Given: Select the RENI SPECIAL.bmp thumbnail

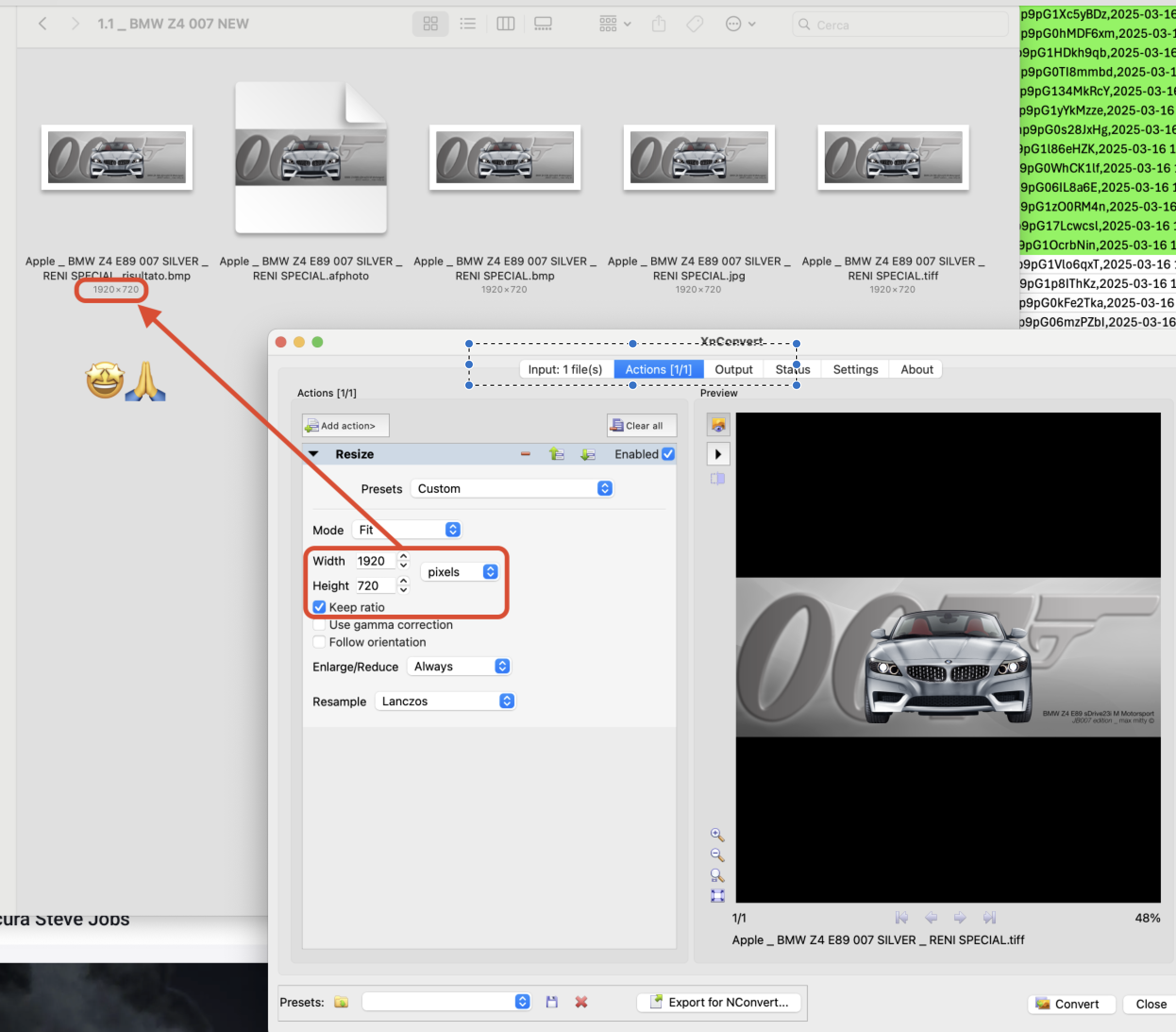Looking at the screenshot, I should click(504, 157).
